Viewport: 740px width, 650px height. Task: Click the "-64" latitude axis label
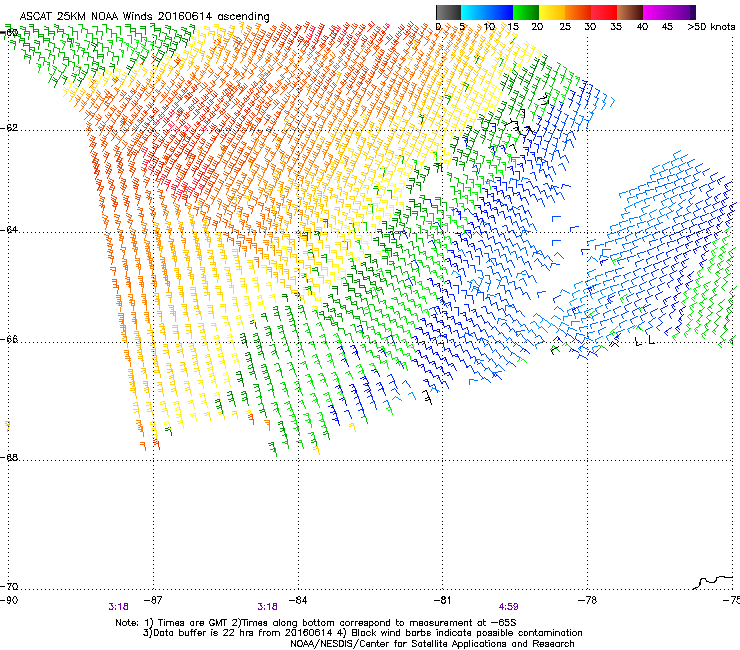click(x=9, y=230)
